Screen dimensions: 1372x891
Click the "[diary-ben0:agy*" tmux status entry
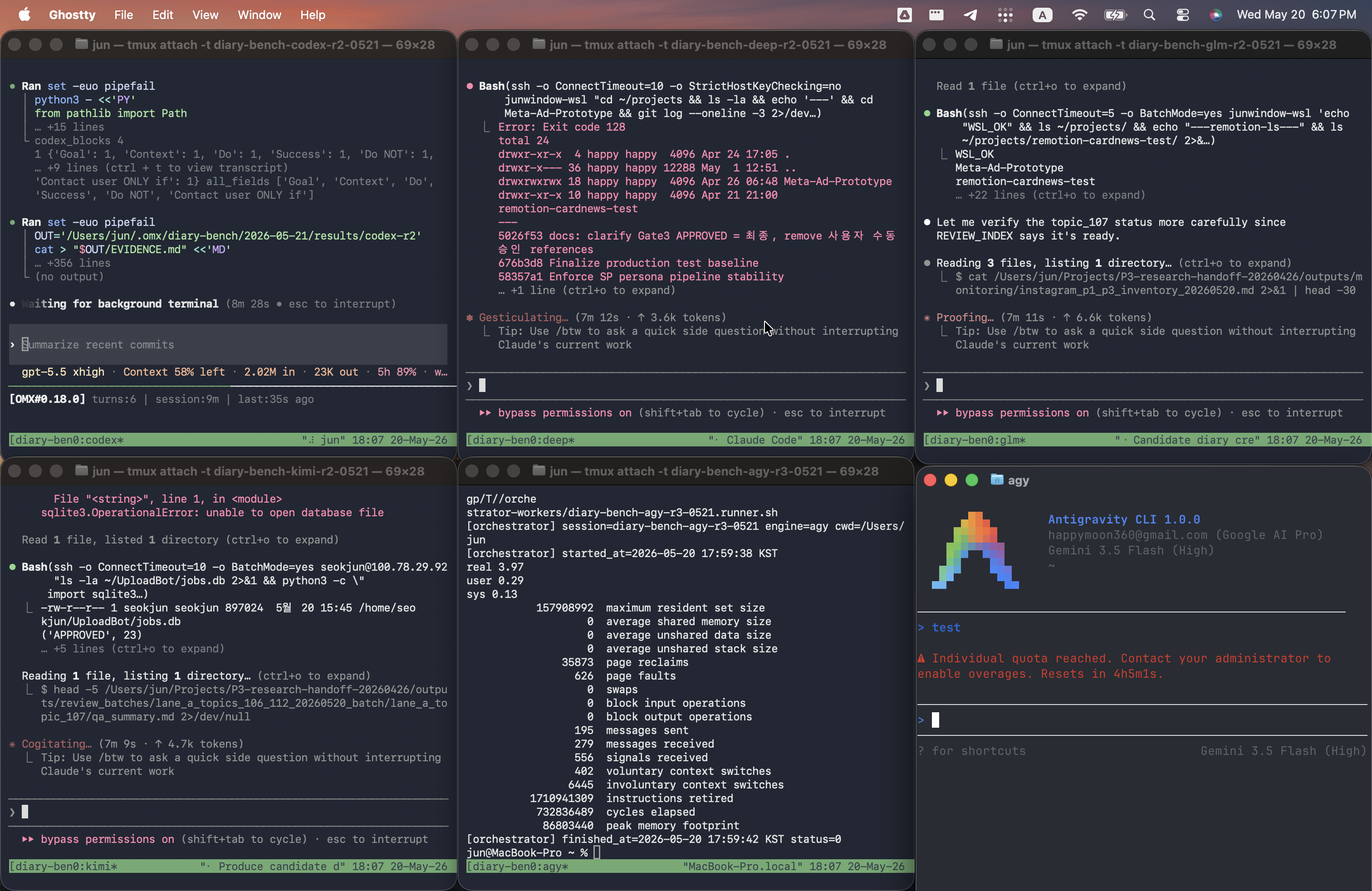517,866
